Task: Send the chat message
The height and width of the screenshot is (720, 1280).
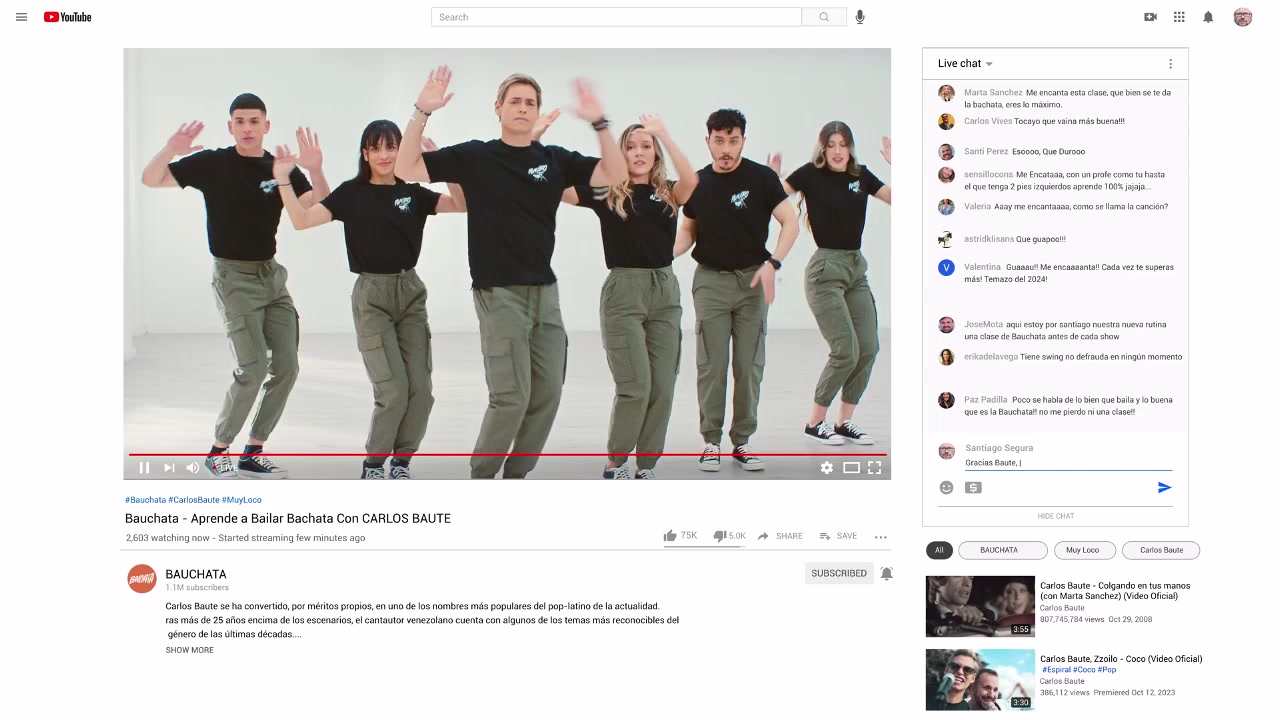Action: (1164, 488)
